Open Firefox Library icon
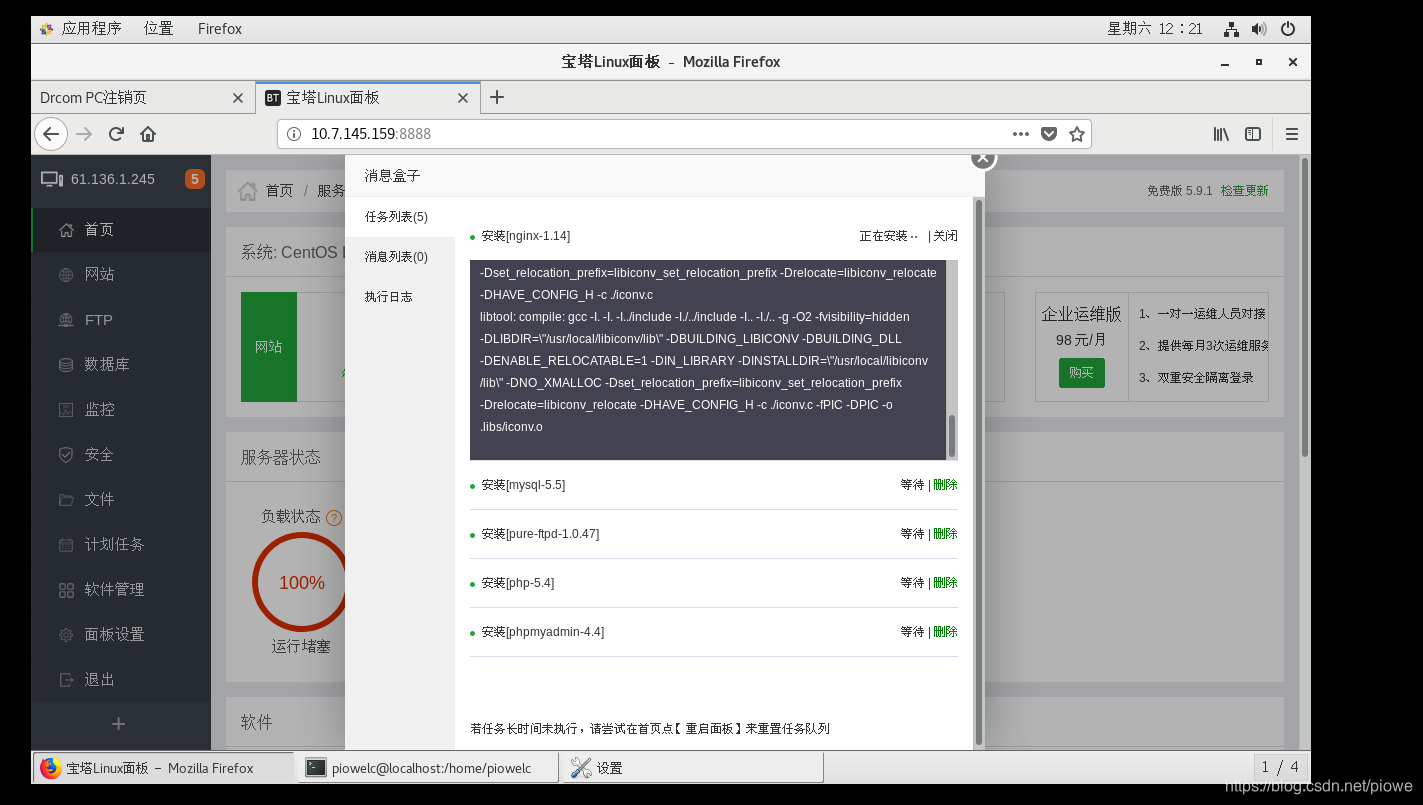The height and width of the screenshot is (805, 1423). coord(1221,134)
